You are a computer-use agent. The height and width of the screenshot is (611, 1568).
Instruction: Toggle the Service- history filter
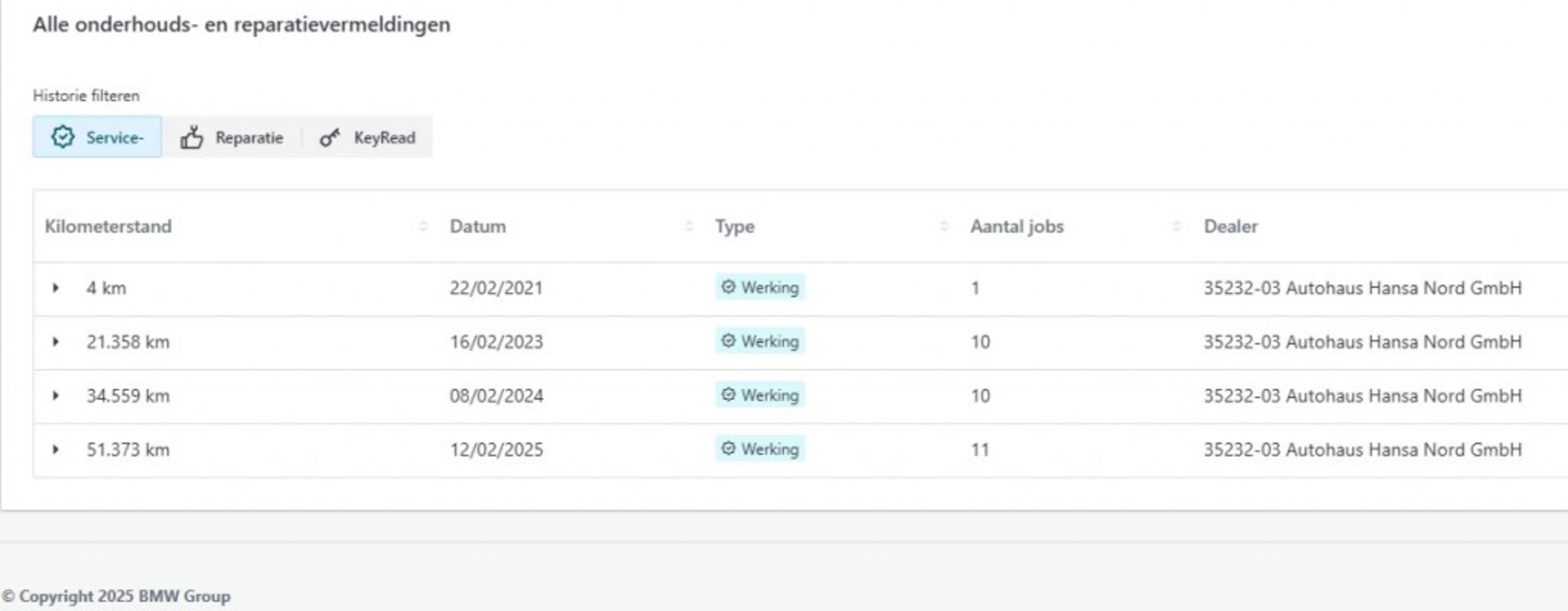click(97, 137)
